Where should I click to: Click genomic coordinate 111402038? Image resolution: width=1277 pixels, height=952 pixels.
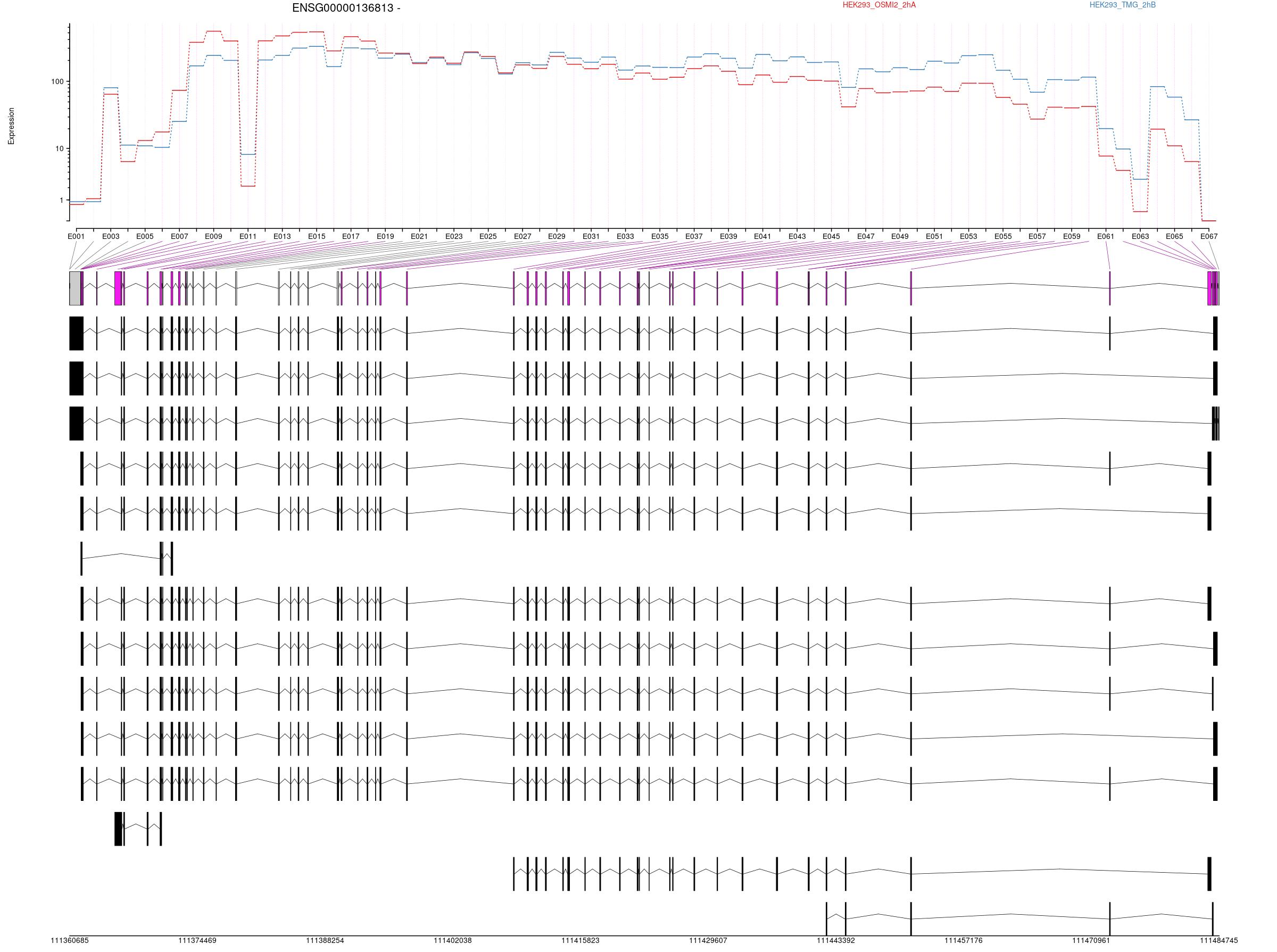[452, 940]
